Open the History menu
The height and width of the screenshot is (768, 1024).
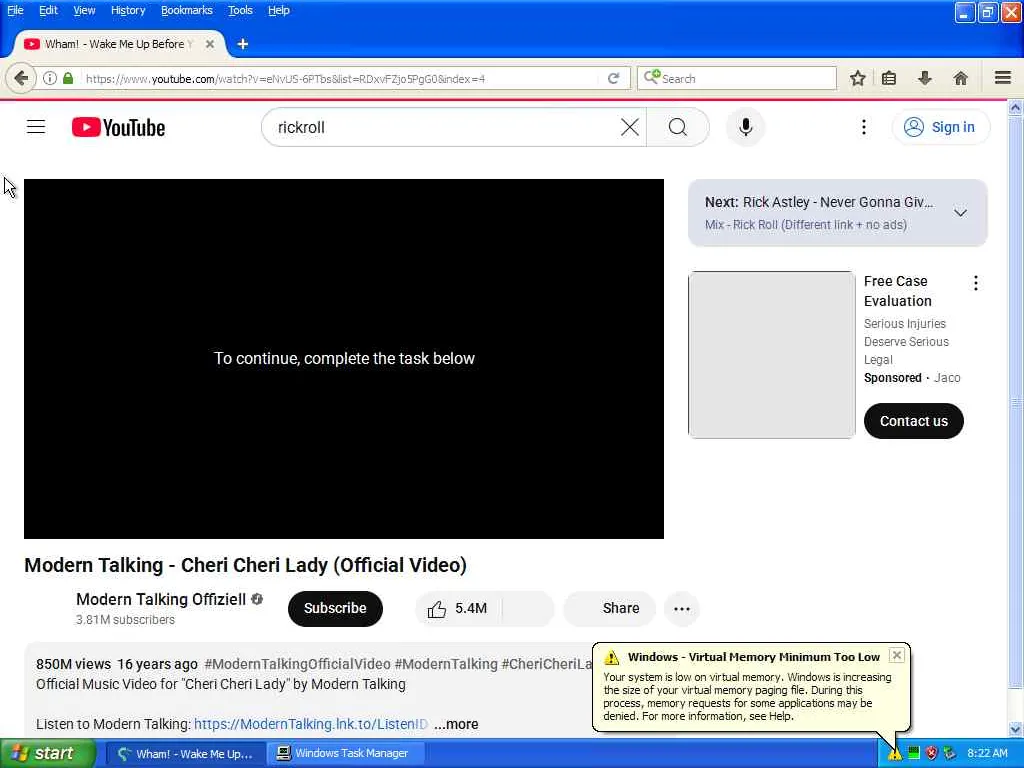[128, 10]
